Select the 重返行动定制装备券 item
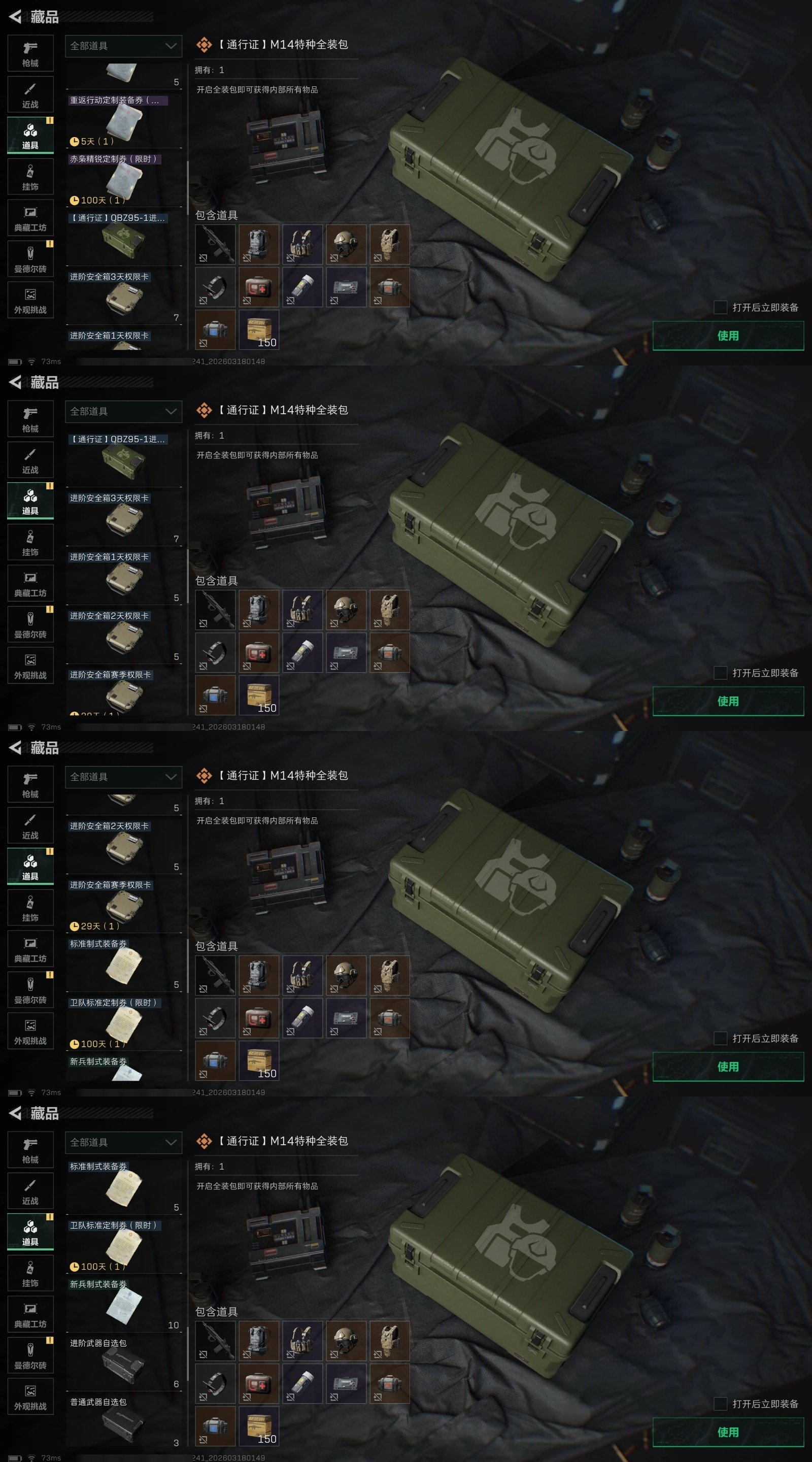This screenshot has height=1462, width=812. (x=124, y=120)
